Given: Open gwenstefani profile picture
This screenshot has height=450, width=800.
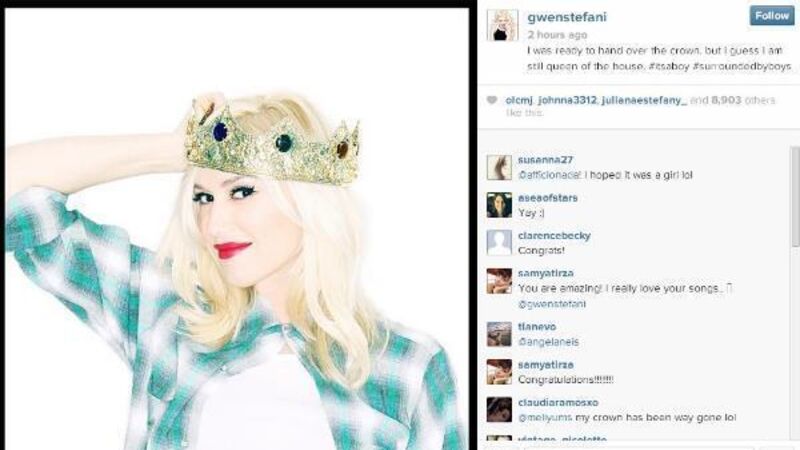Looking at the screenshot, I should point(503,25).
